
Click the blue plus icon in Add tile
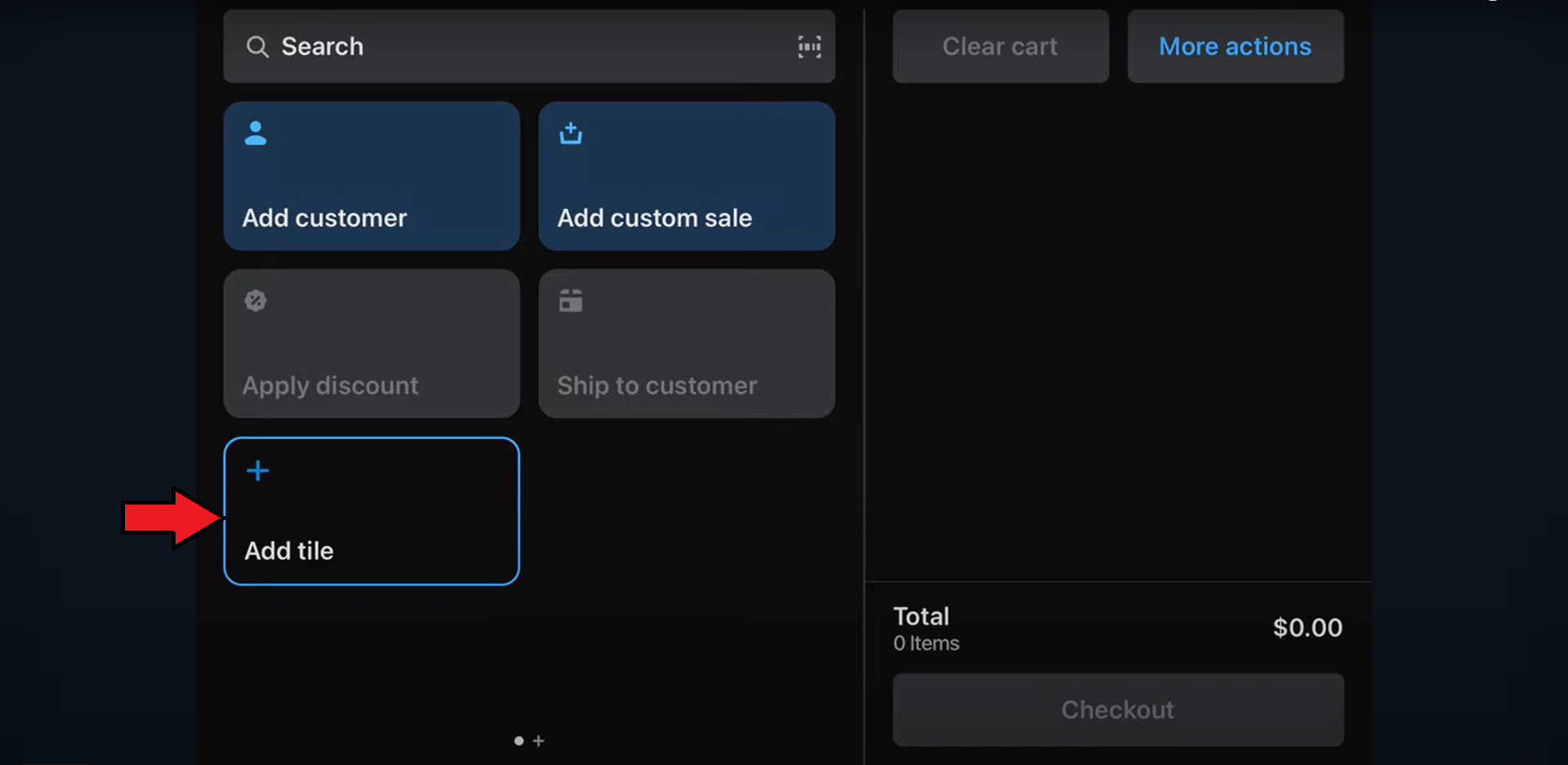tap(258, 470)
